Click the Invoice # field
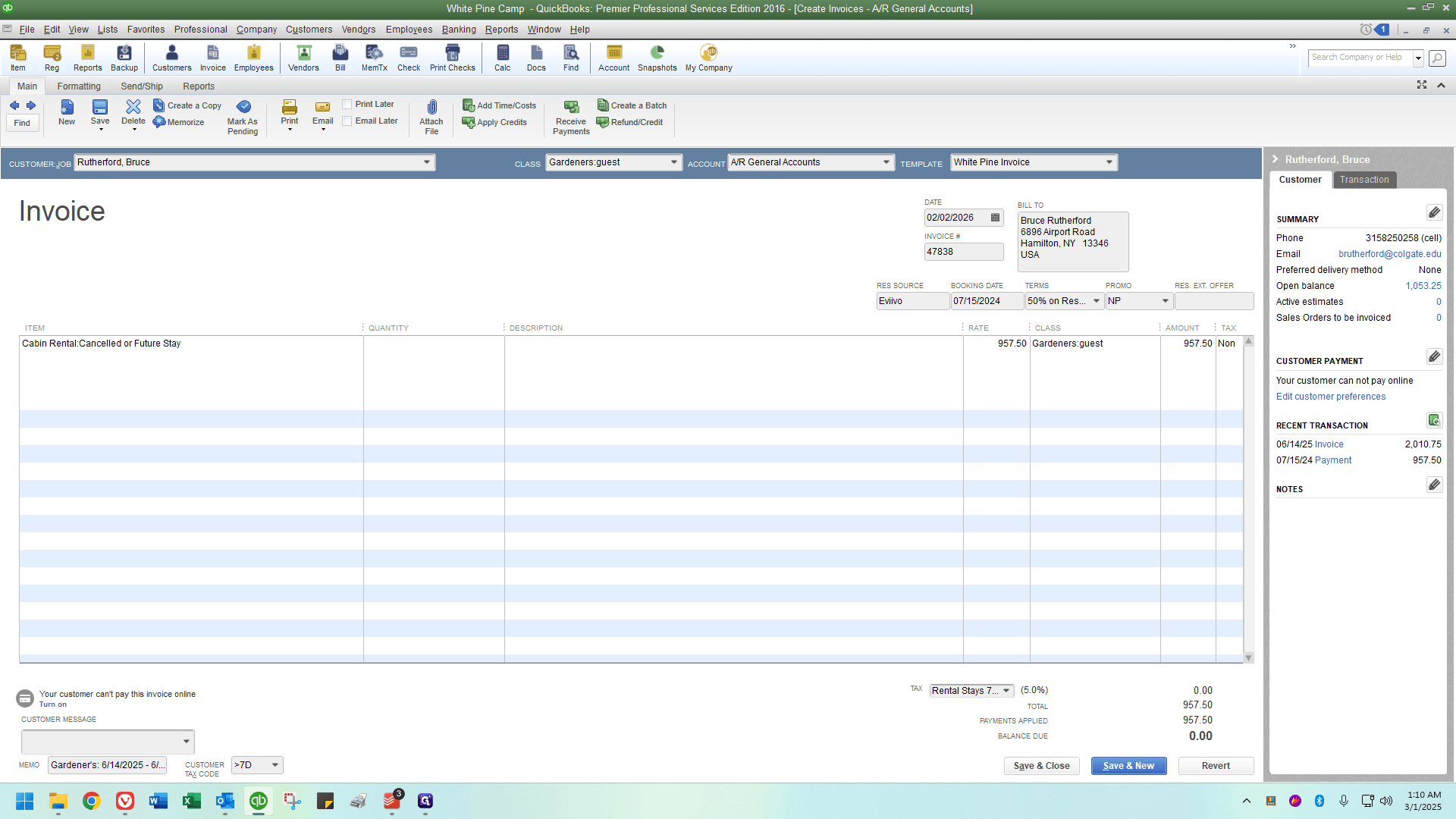This screenshot has width=1456, height=819. click(963, 252)
